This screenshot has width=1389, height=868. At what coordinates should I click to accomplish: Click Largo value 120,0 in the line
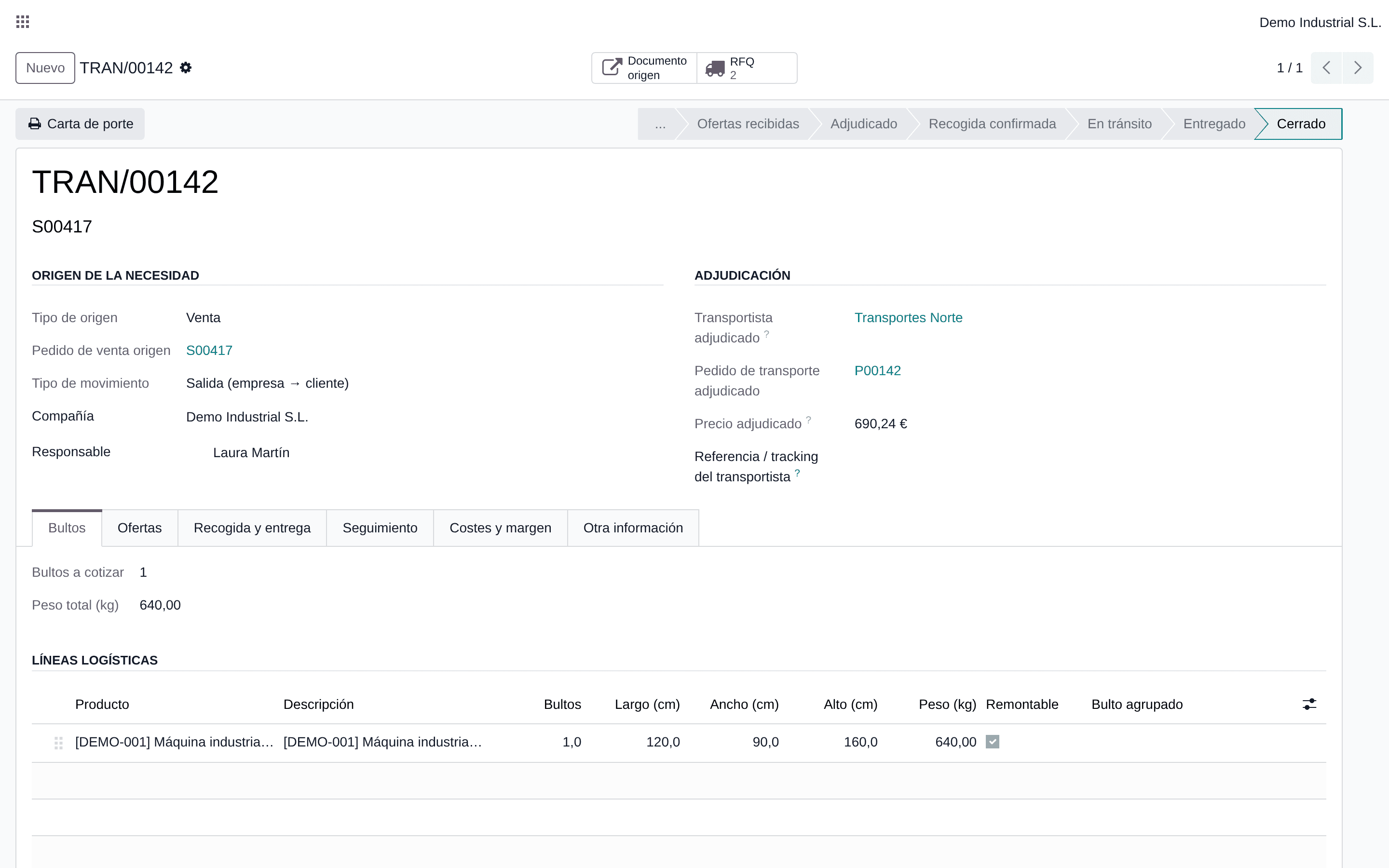pyautogui.click(x=663, y=742)
